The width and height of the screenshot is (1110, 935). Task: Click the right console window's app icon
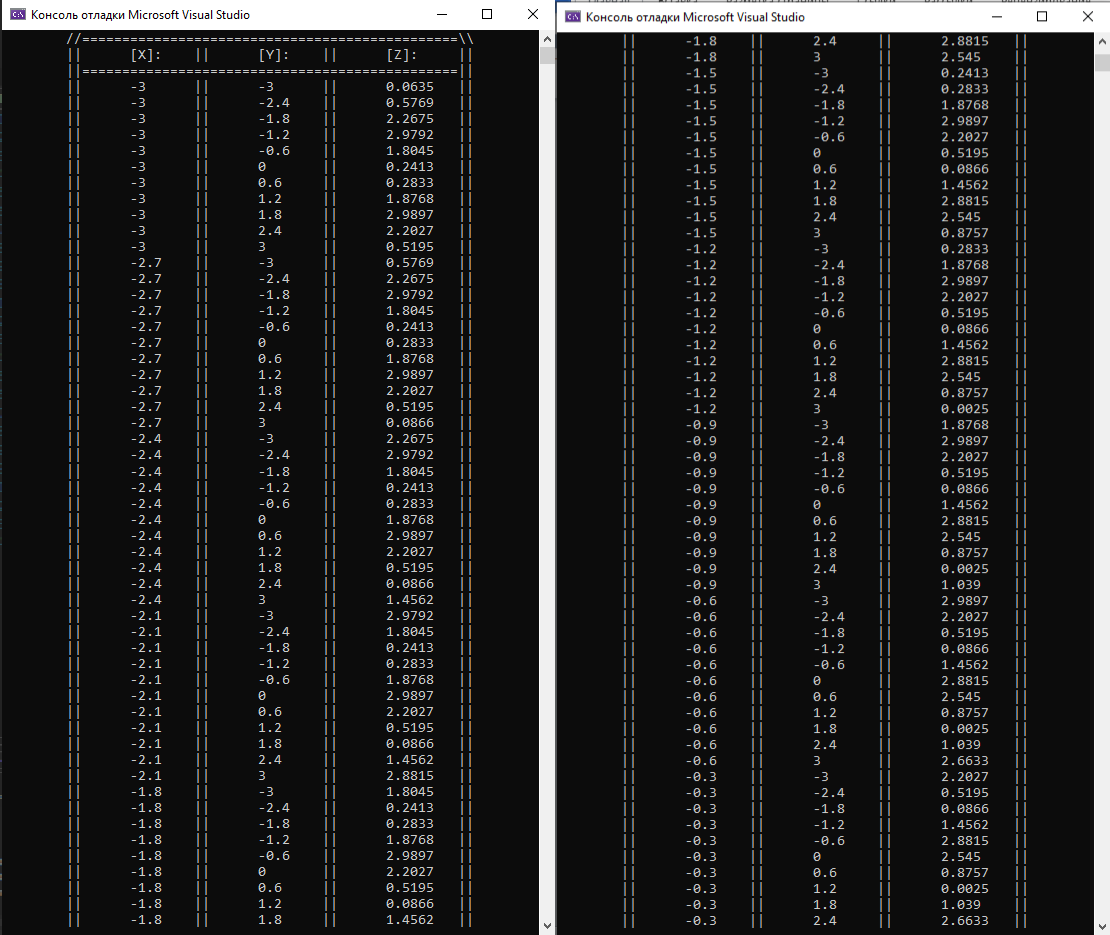(573, 16)
